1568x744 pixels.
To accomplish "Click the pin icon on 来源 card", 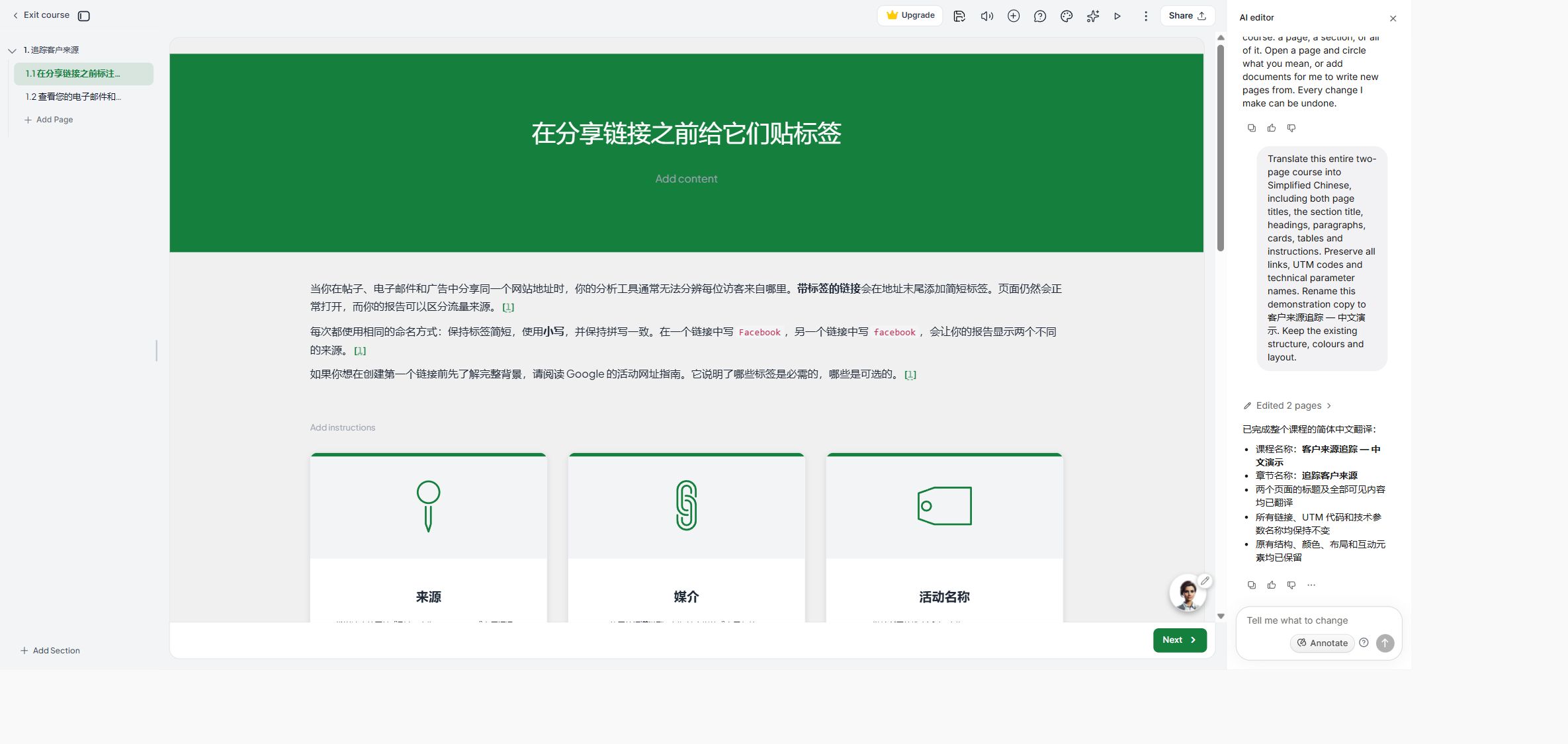I will pyautogui.click(x=429, y=506).
